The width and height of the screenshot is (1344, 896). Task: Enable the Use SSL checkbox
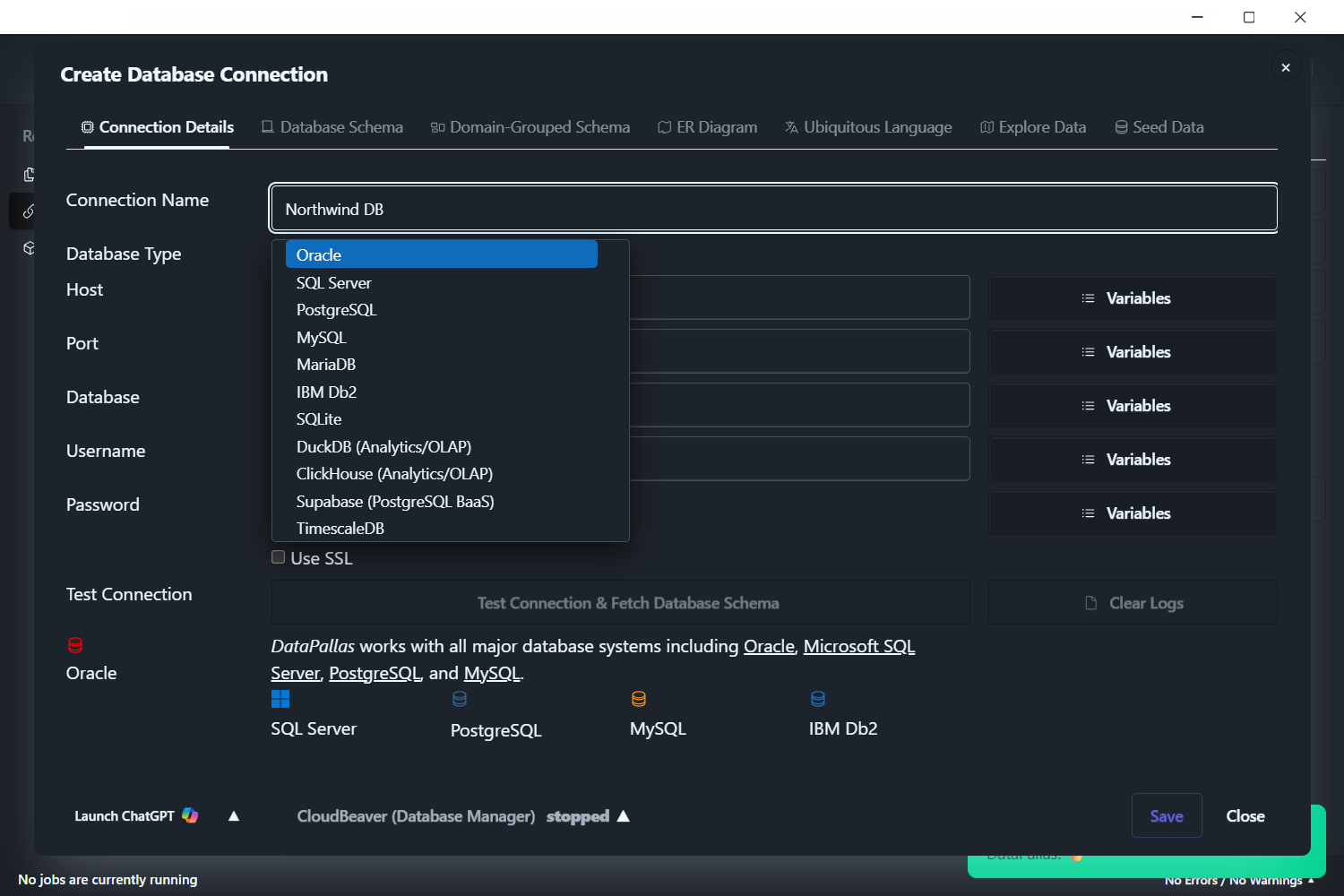(279, 557)
